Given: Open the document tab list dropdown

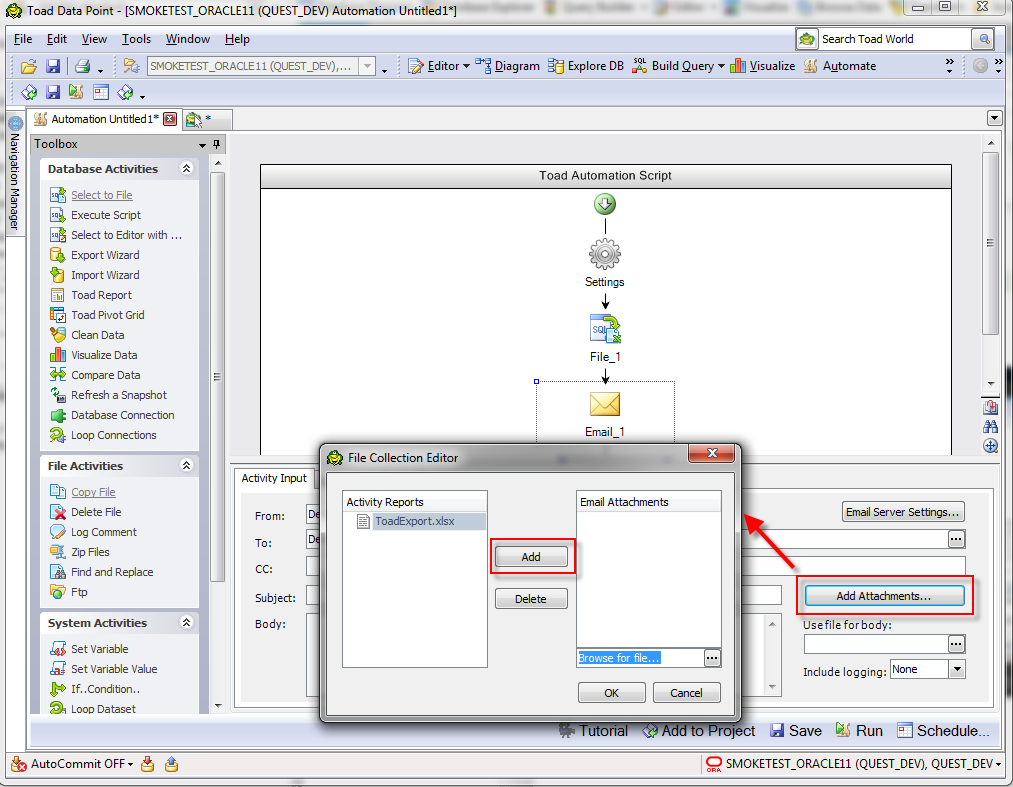Looking at the screenshot, I should click(x=994, y=118).
